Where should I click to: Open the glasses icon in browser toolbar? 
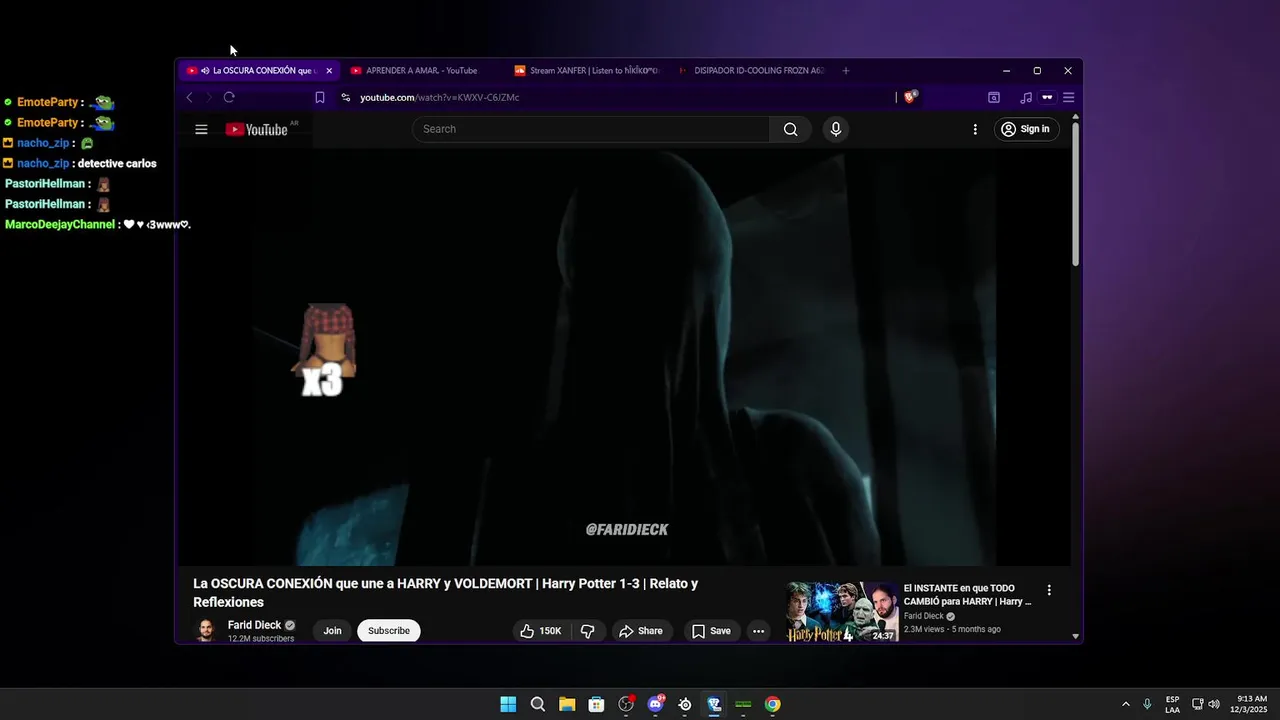[1047, 97]
